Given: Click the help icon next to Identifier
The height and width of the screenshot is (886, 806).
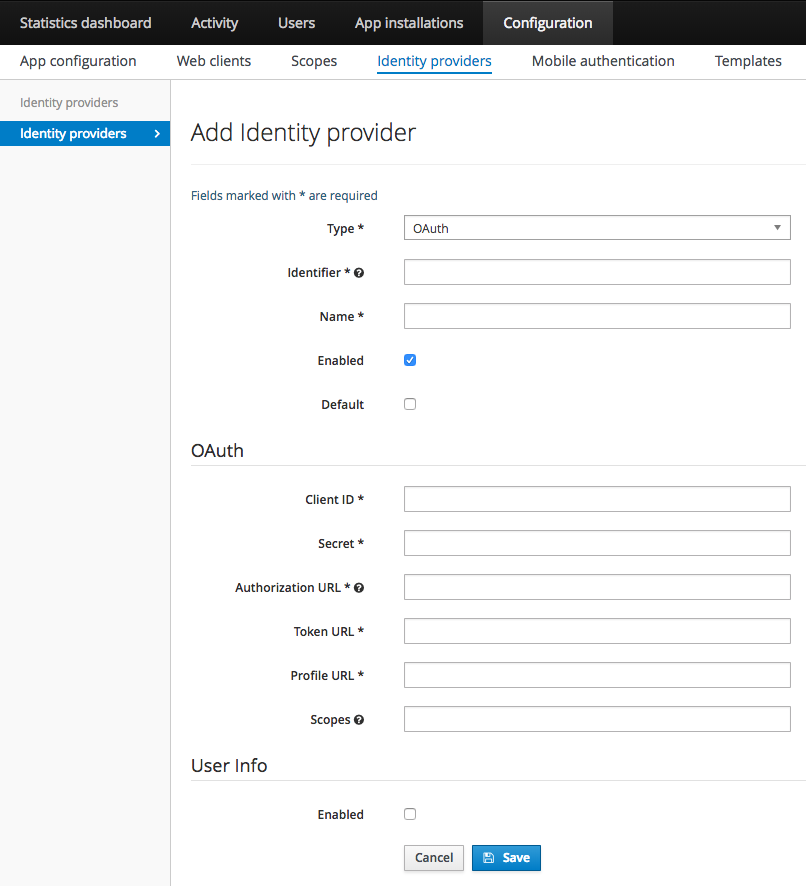Looking at the screenshot, I should point(359,272).
